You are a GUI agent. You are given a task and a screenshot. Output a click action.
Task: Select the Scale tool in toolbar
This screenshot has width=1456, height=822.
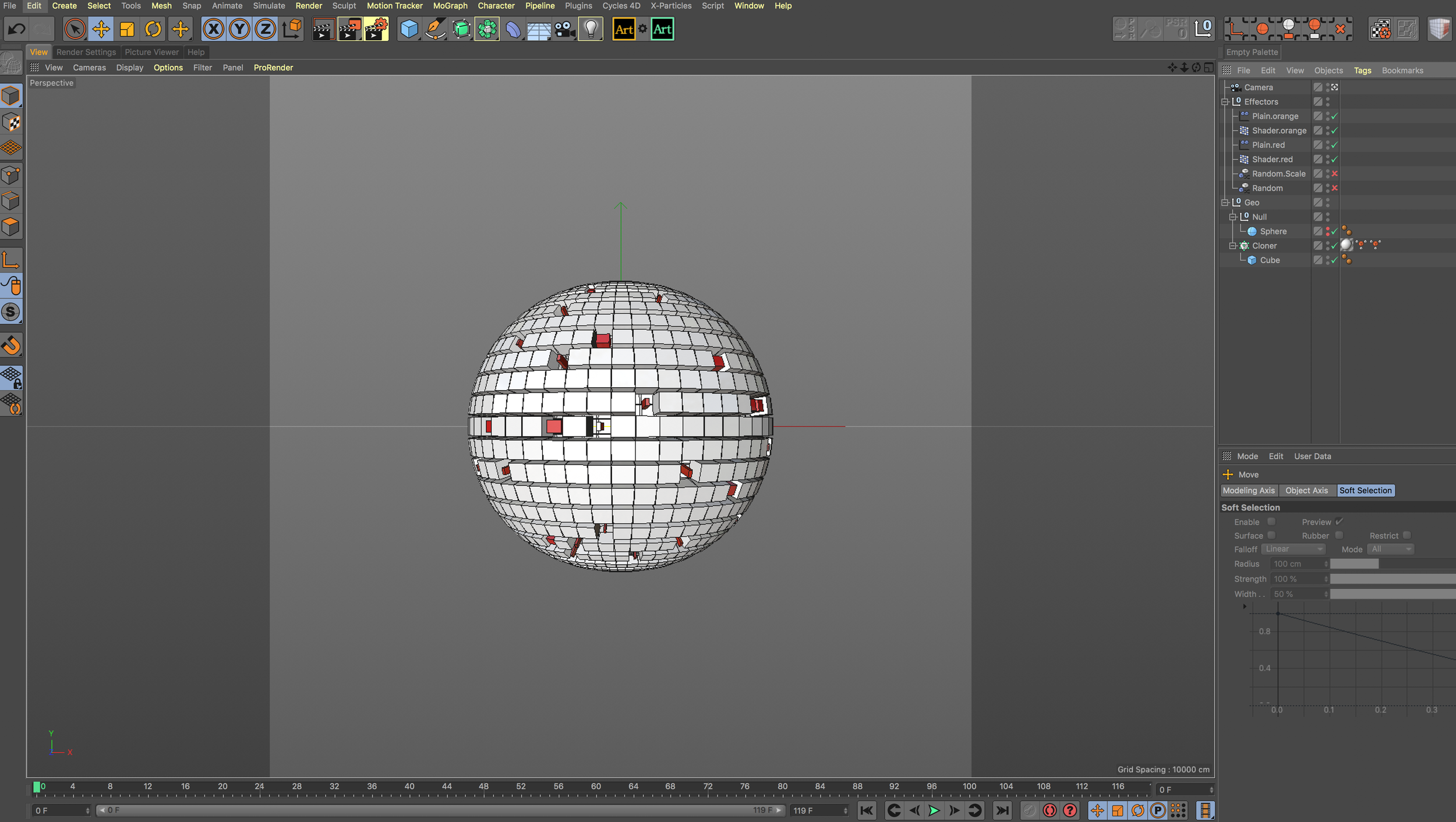127,29
